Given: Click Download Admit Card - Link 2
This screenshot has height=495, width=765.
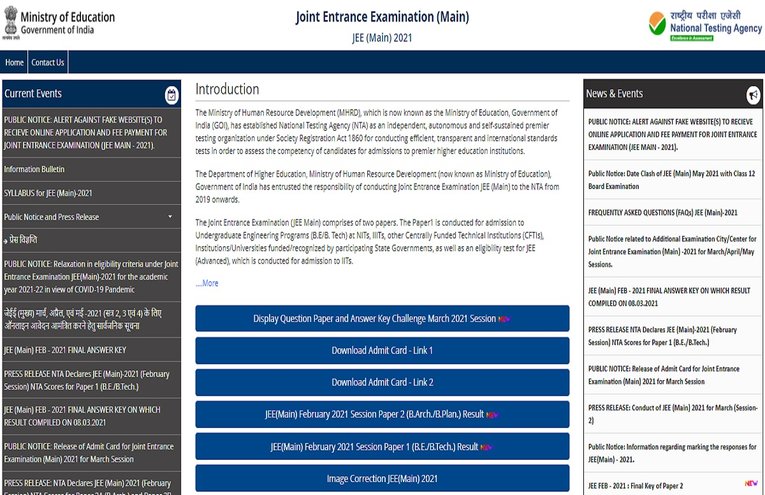Looking at the screenshot, I should click(382, 383).
